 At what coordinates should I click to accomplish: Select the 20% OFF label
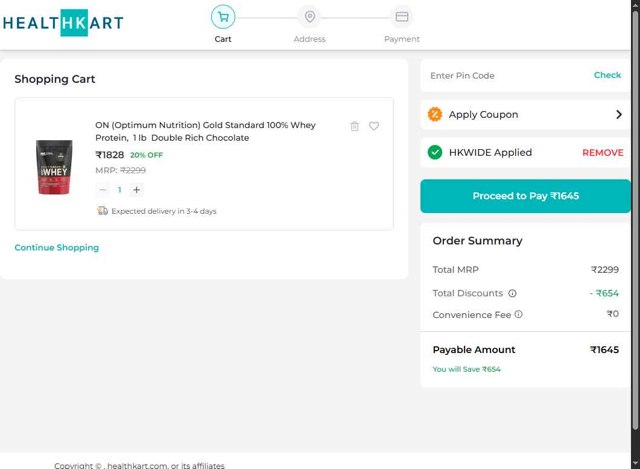click(147, 155)
